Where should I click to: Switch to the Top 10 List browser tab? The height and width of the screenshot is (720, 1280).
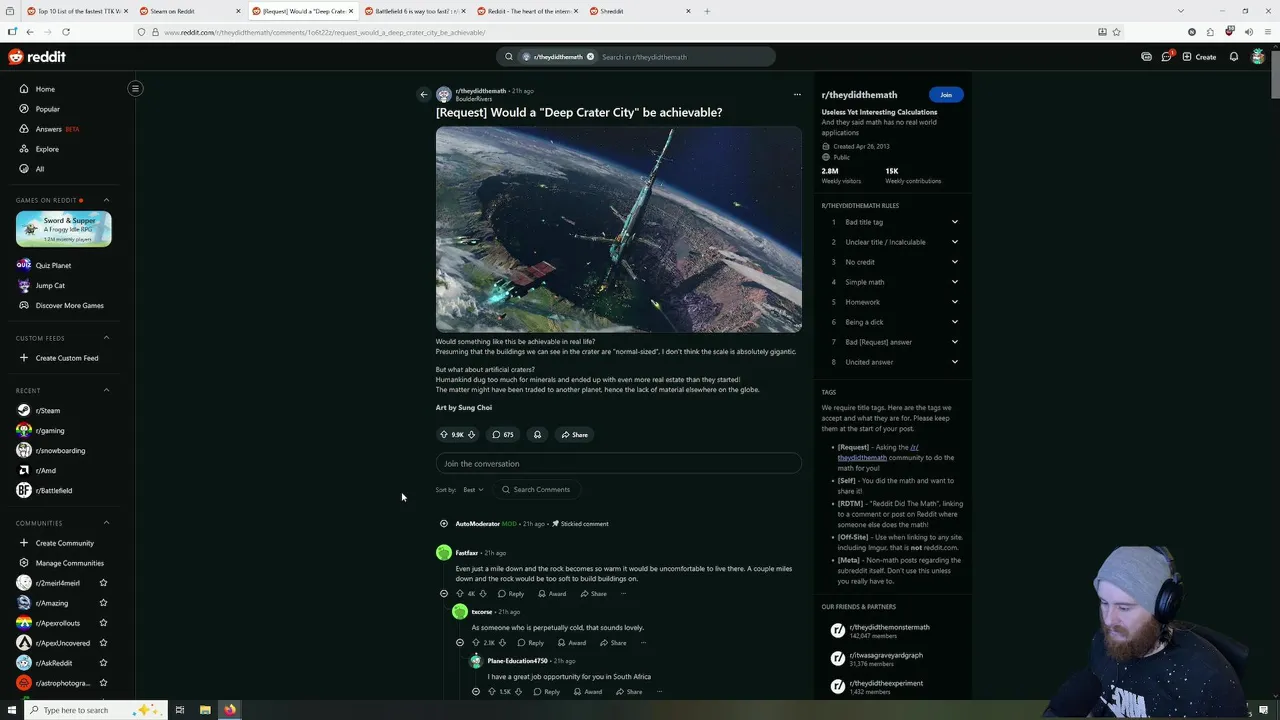click(x=77, y=11)
